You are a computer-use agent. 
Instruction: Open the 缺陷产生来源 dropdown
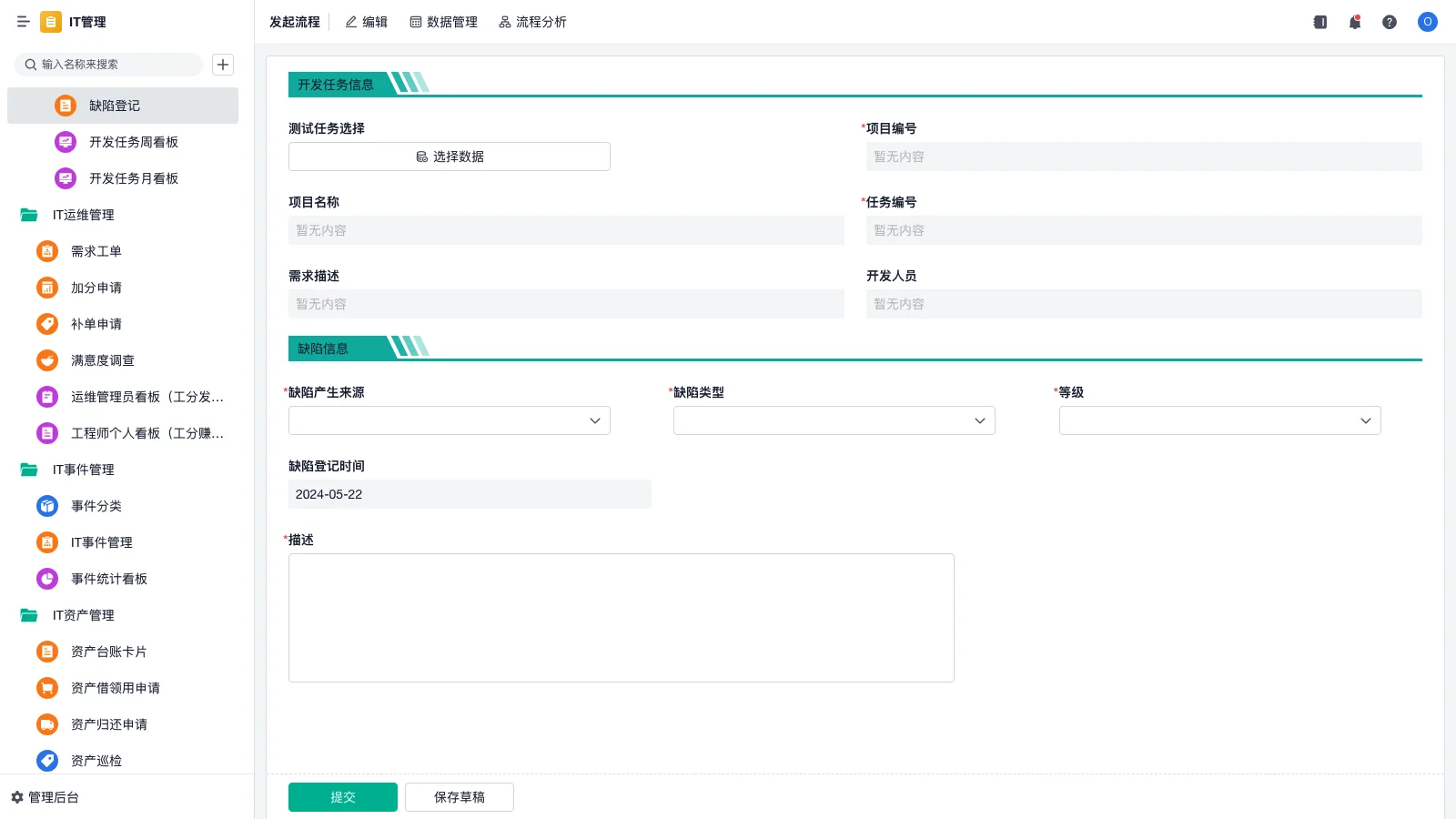[449, 420]
